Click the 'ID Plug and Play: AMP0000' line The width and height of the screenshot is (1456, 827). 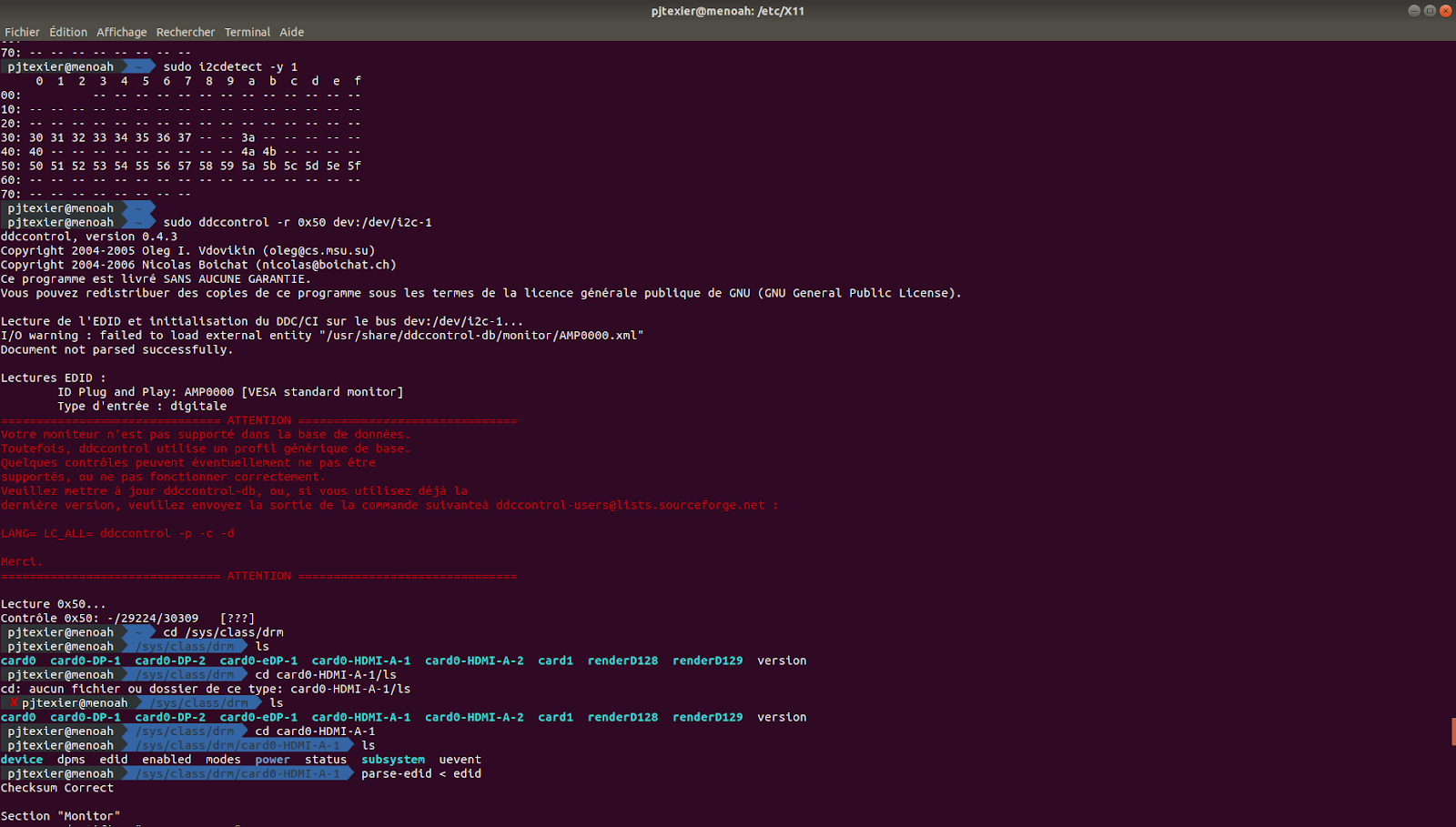(230, 392)
